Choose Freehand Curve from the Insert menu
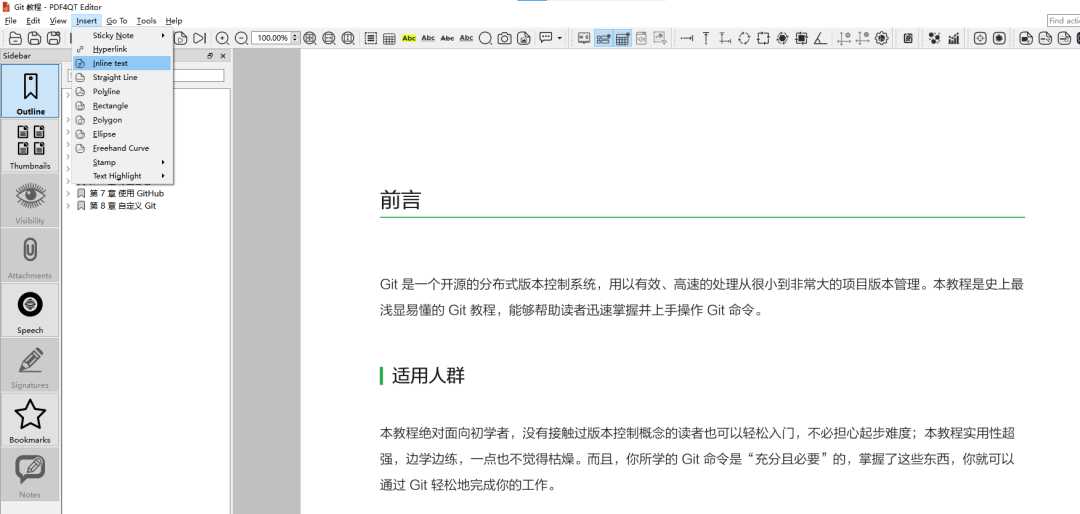1080x514 pixels. [x=122, y=148]
